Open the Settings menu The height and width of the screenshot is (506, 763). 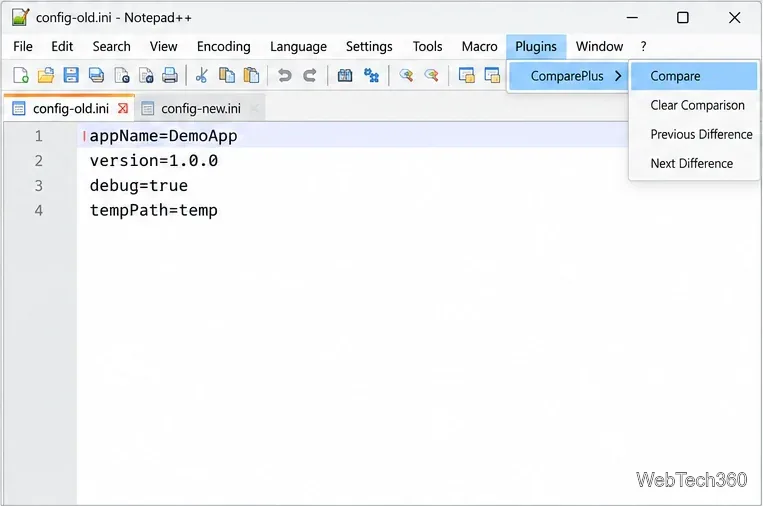point(369,46)
